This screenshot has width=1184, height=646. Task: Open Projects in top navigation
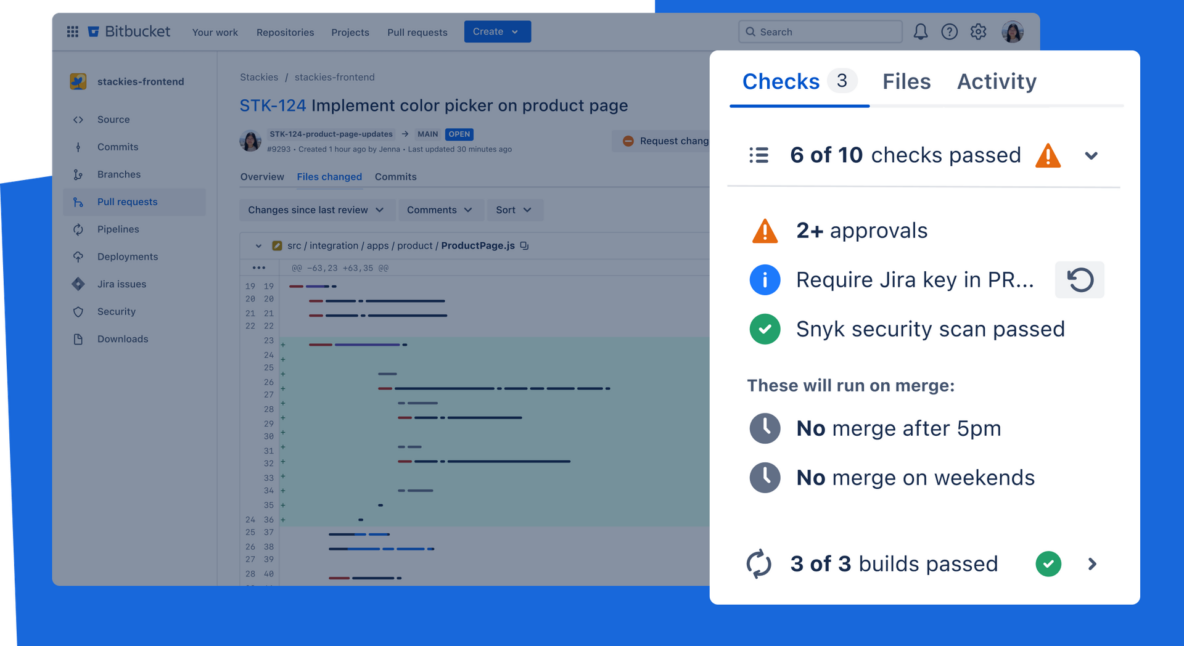point(350,32)
